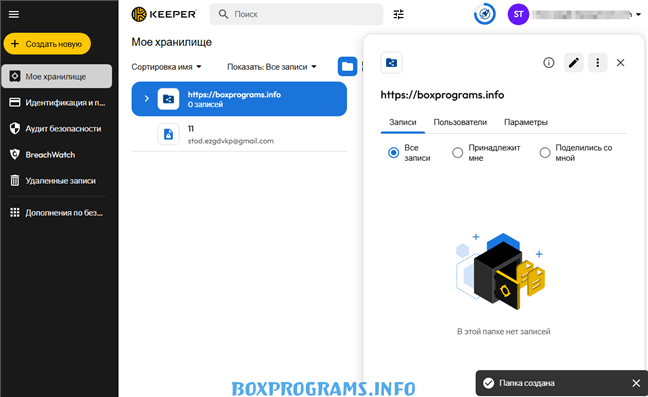Click the sync status circular icon

[484, 14]
